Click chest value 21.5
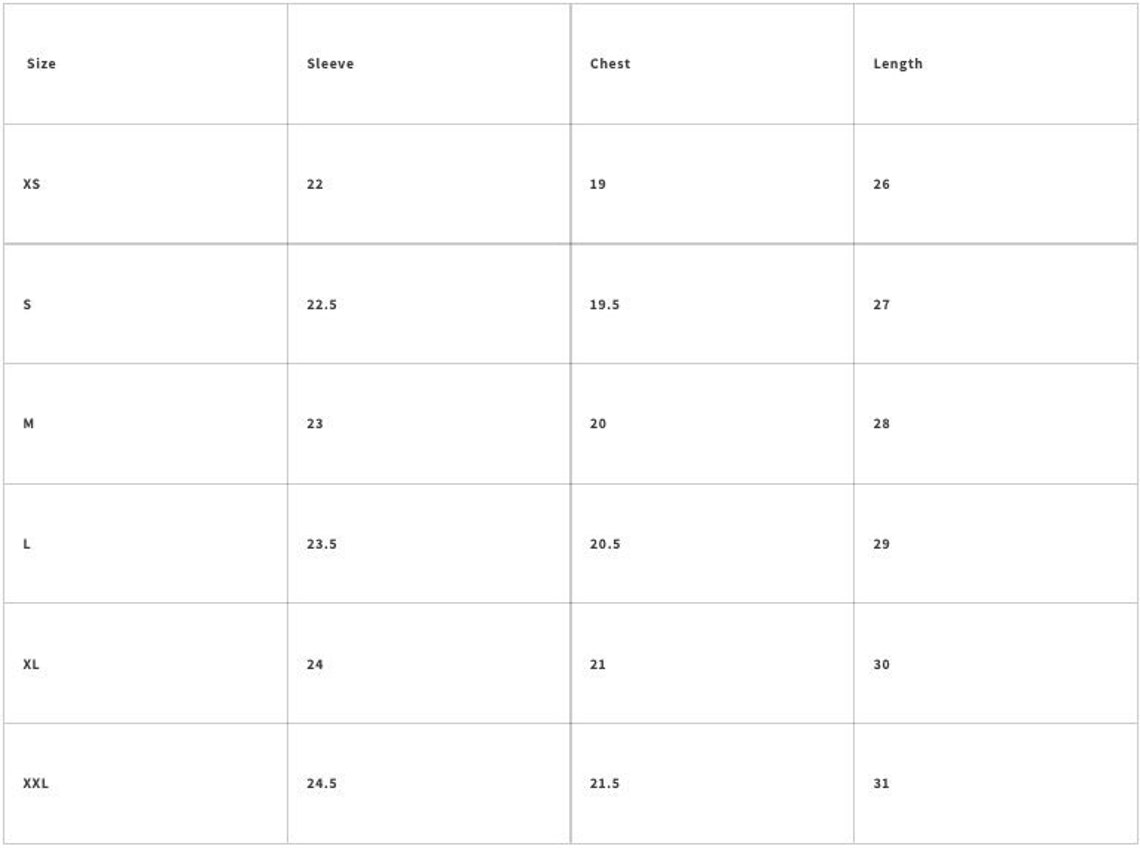The height and width of the screenshot is (849, 1140). [x=605, y=784]
